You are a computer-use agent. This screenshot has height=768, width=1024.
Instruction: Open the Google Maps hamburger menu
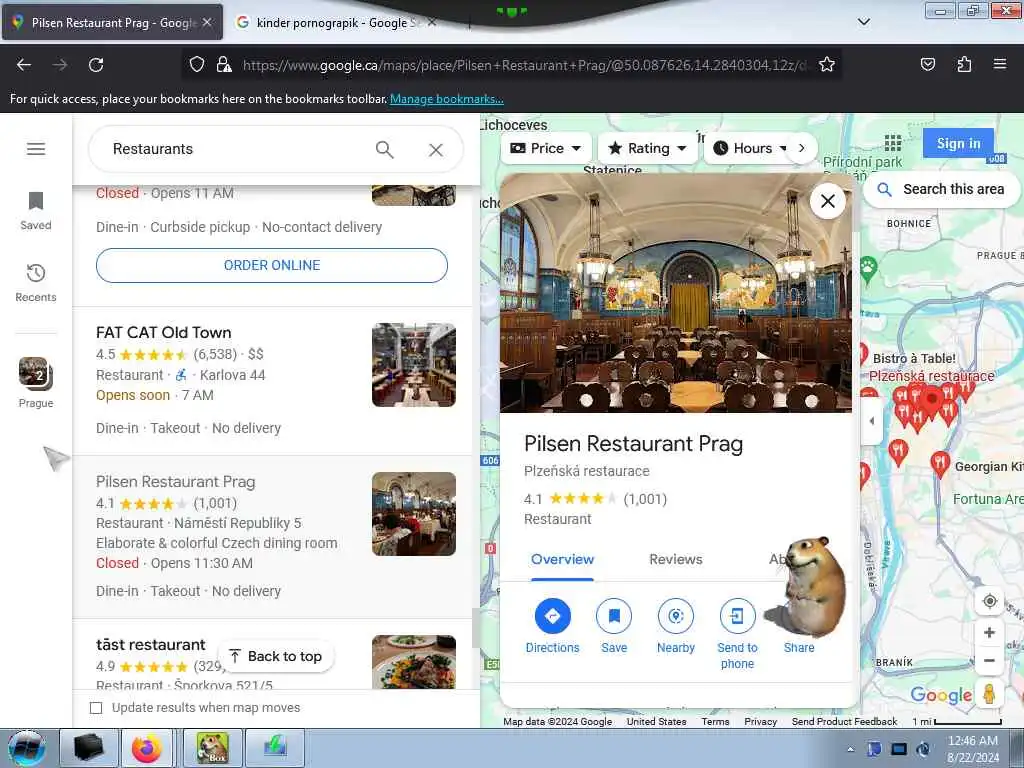[x=36, y=149]
